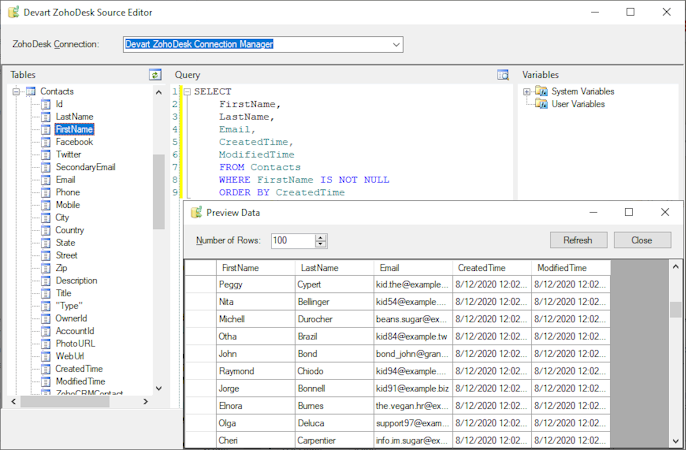
Task: Increase the Number of Rows value
Action: click(x=321, y=237)
